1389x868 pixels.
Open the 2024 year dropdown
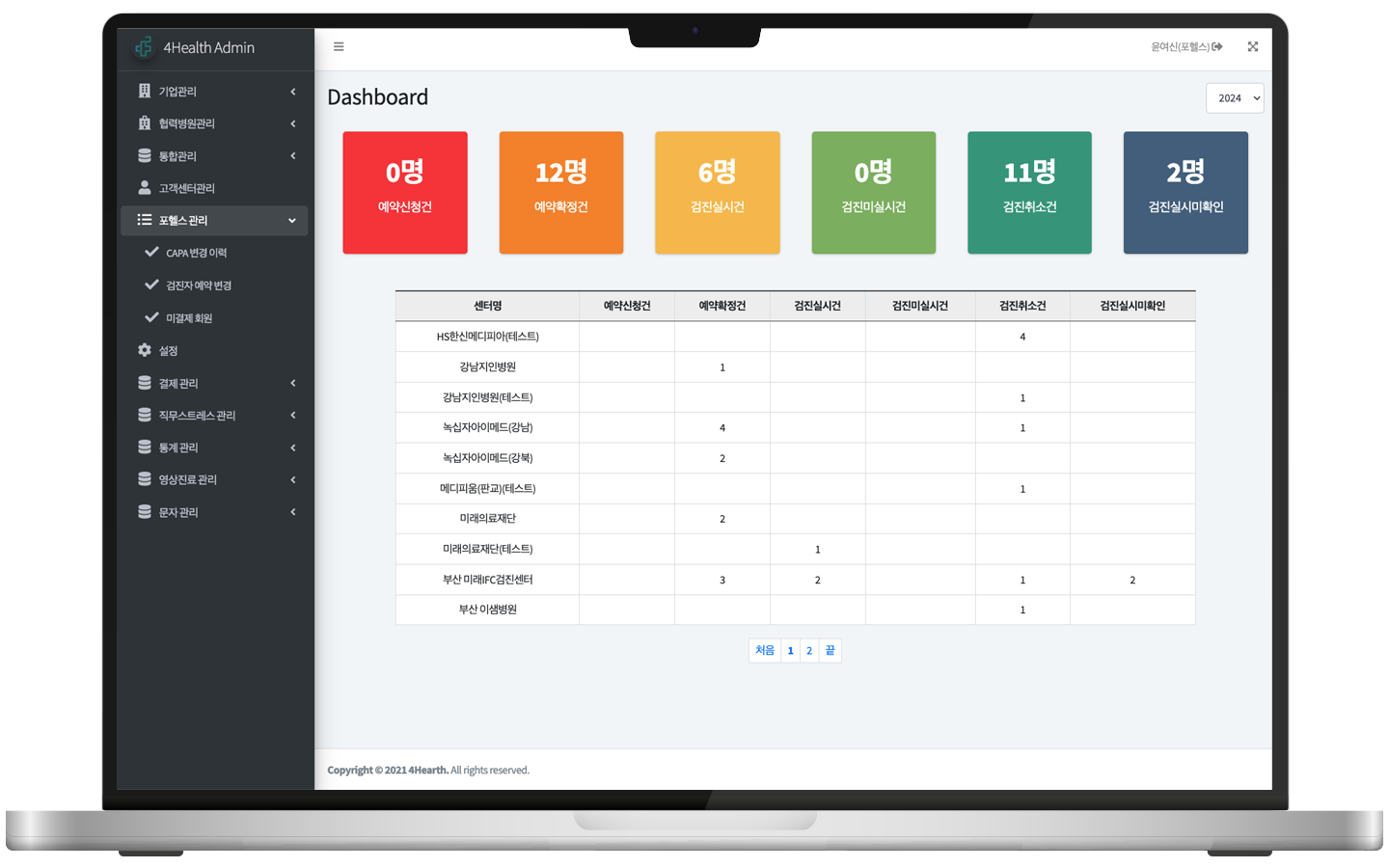(1234, 98)
